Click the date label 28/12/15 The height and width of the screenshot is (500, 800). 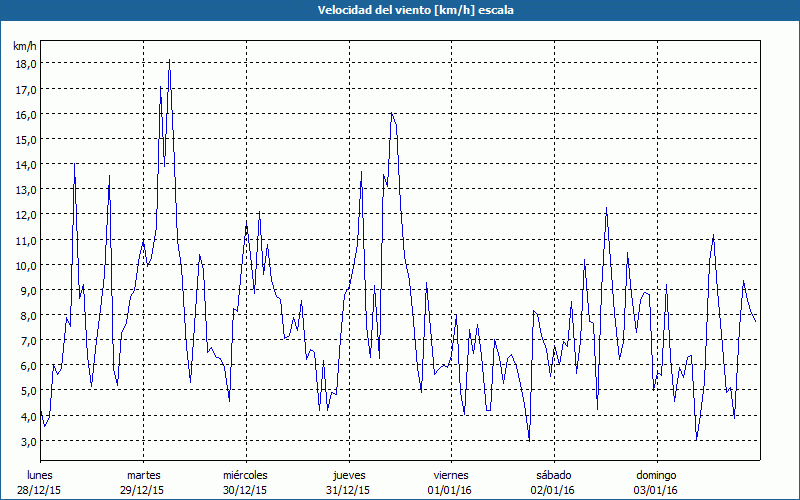(39, 490)
